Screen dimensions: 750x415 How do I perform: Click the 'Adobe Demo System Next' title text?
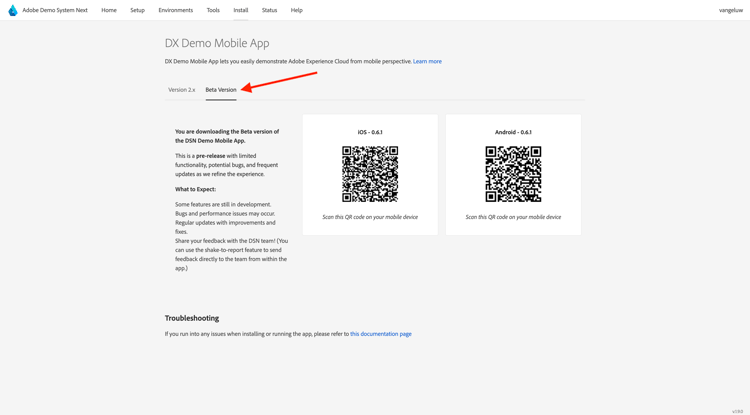pos(55,10)
